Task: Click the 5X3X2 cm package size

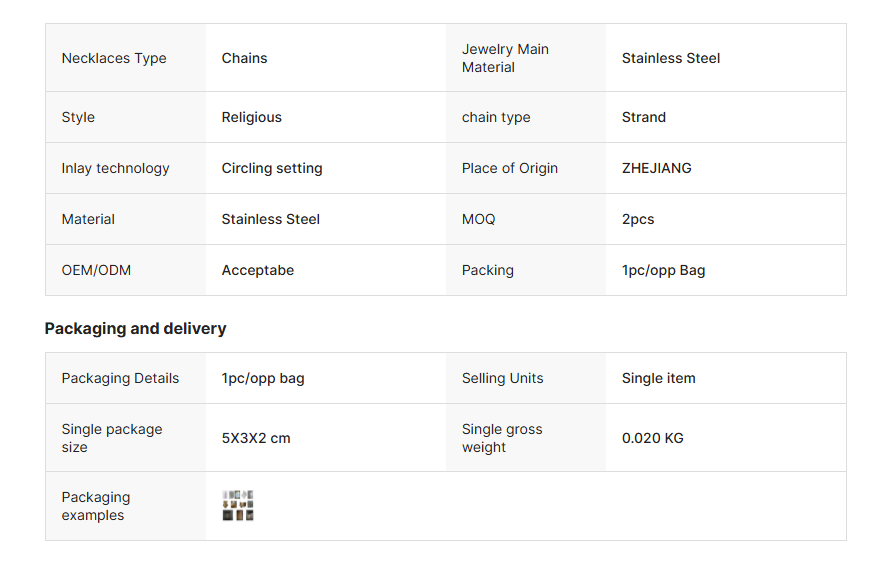Action: pos(256,438)
